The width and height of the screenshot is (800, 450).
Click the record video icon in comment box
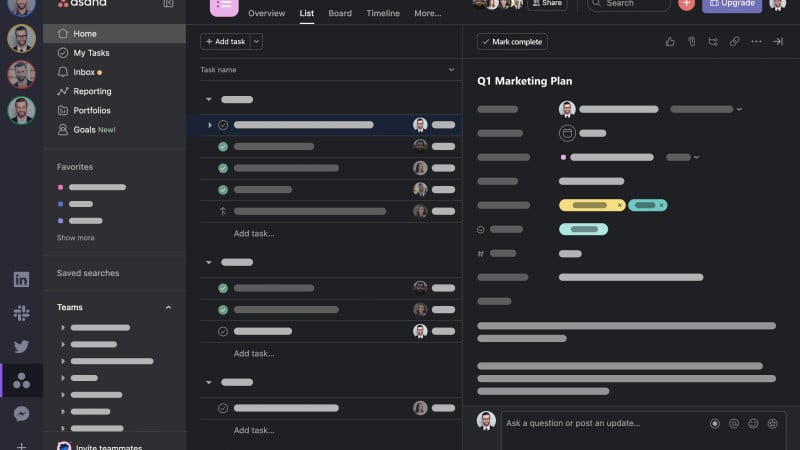coord(714,423)
